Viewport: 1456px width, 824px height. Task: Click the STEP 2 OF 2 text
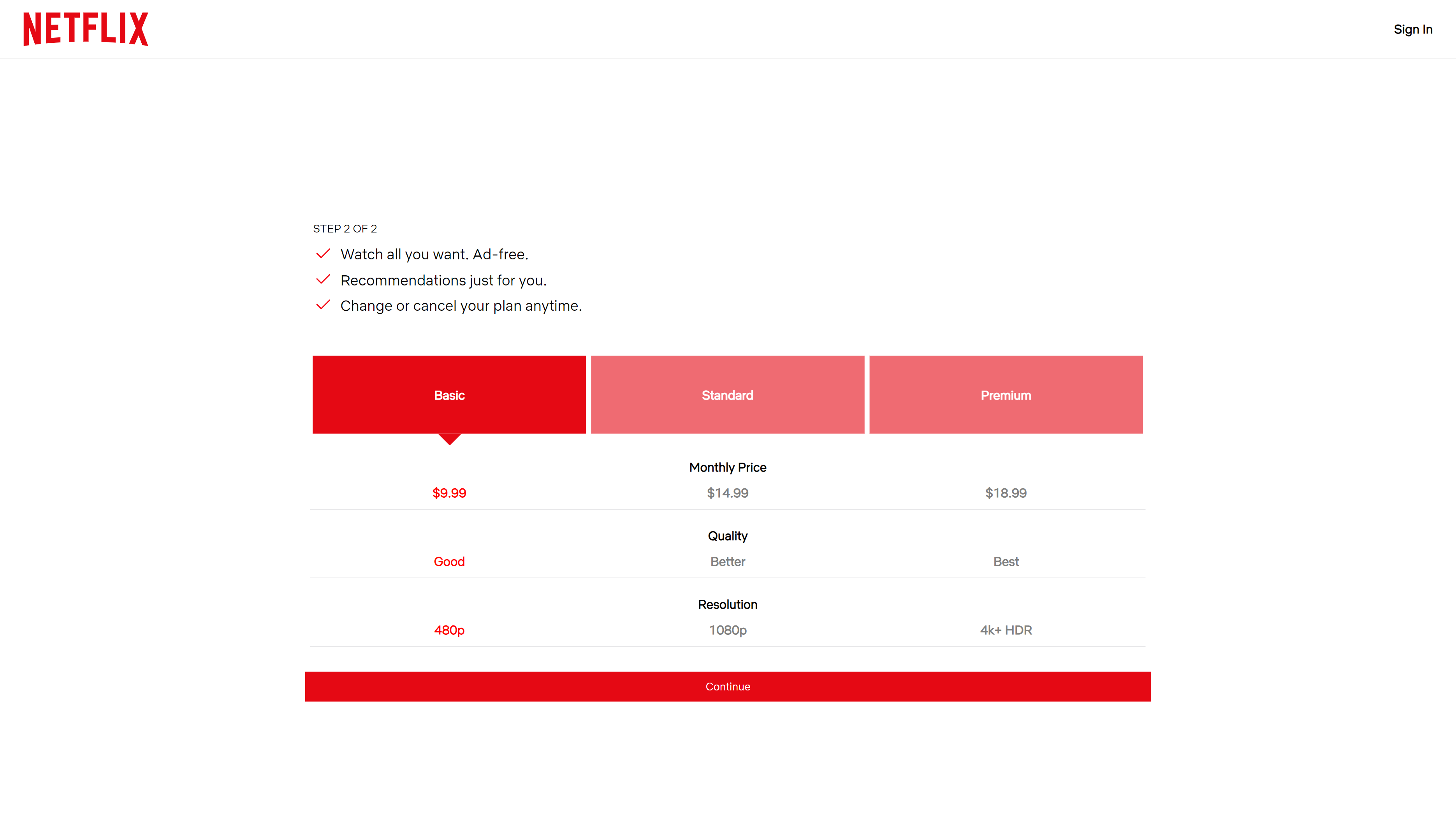(345, 229)
